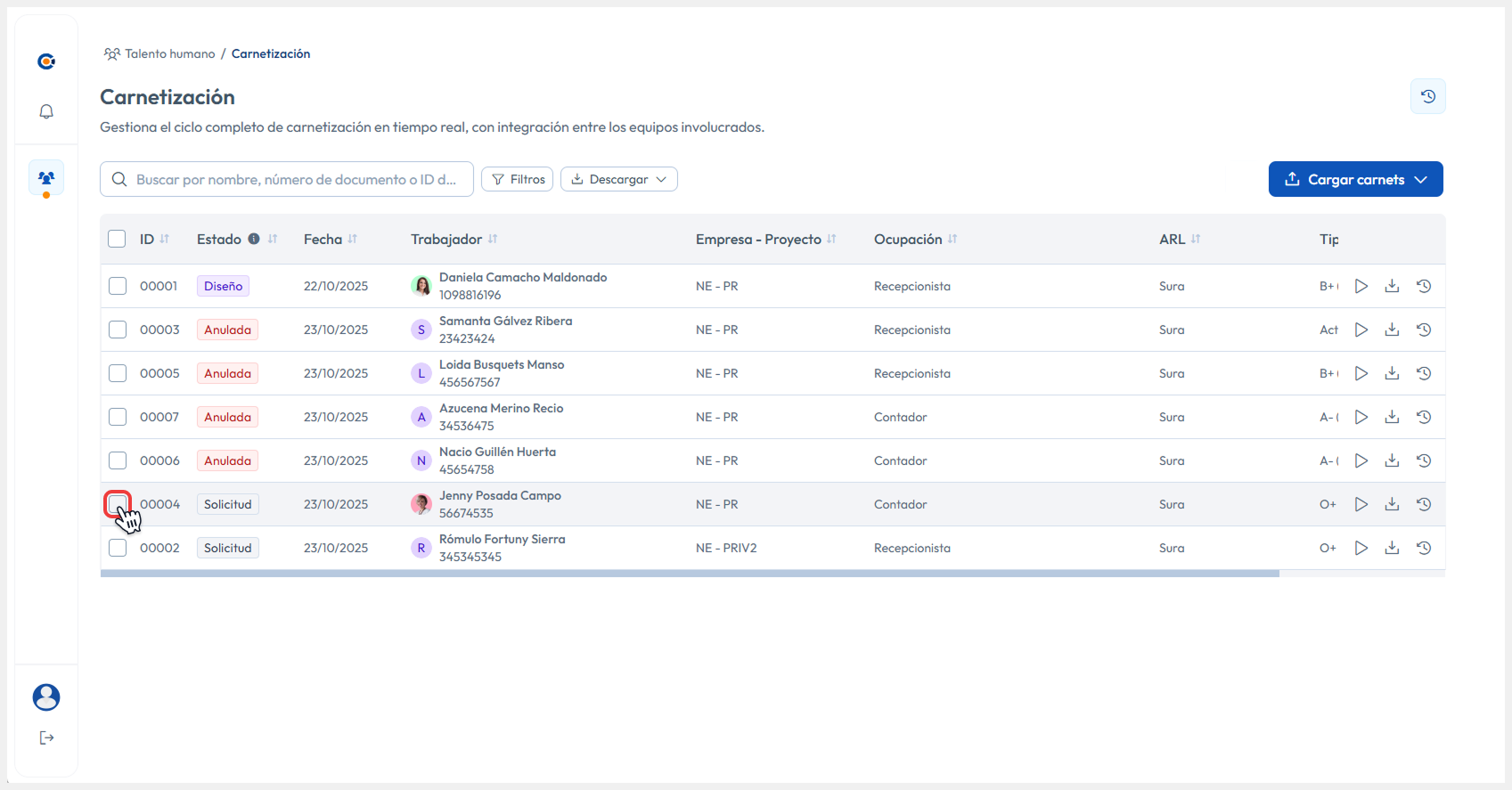Viewport: 1512px width, 790px height.
Task: Click info icon beside Estado header
Action: click(254, 239)
